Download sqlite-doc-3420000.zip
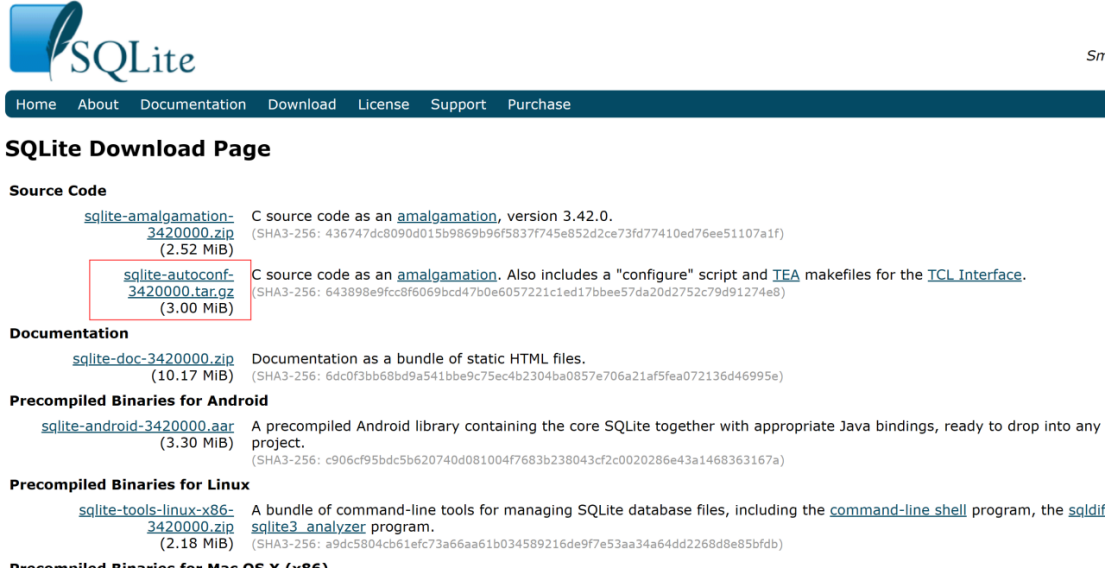Image resolution: width=1105 pixels, height=568 pixels. (x=153, y=359)
